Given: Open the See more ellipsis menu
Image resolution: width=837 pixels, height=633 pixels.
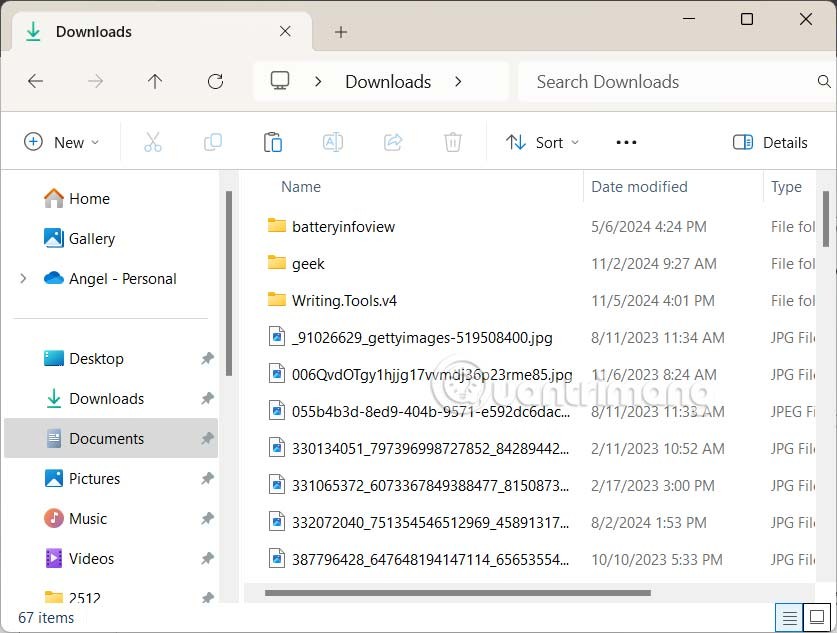Looking at the screenshot, I should [626, 142].
